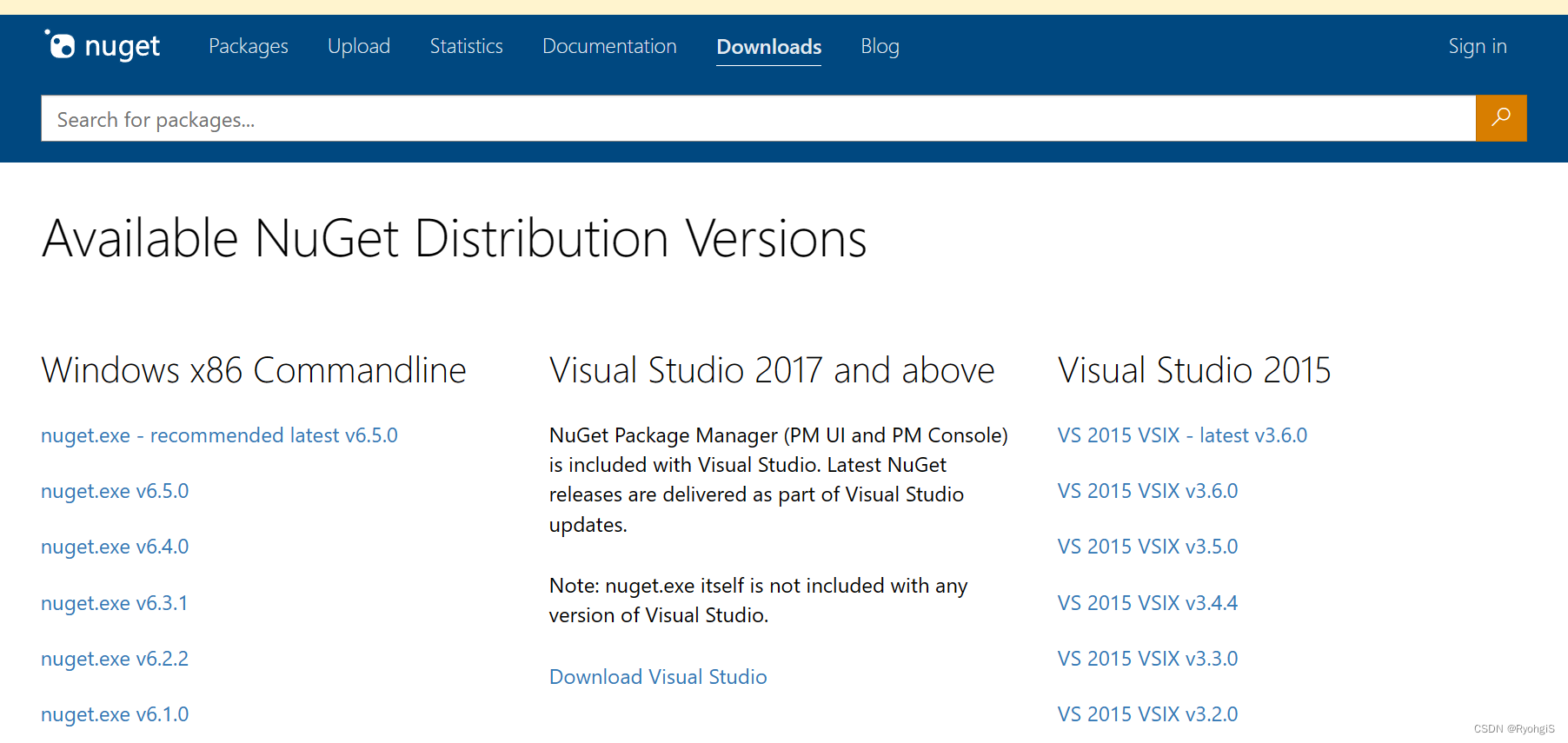Click the VS 2015 VSIX v3.4.4 link
The width and height of the screenshot is (1568, 743).
coord(1147,603)
